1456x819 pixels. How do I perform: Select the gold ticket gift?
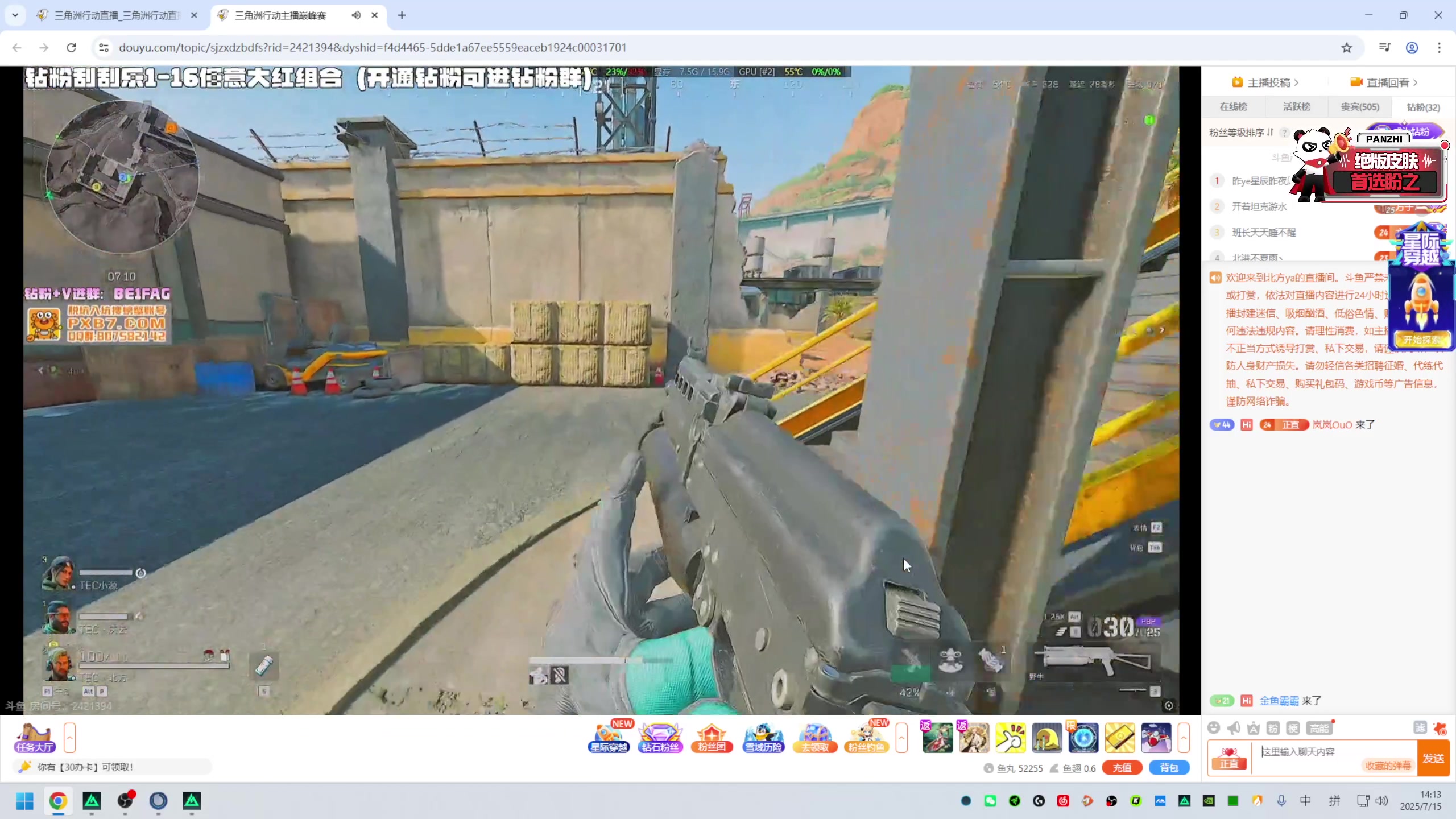pos(1119,738)
